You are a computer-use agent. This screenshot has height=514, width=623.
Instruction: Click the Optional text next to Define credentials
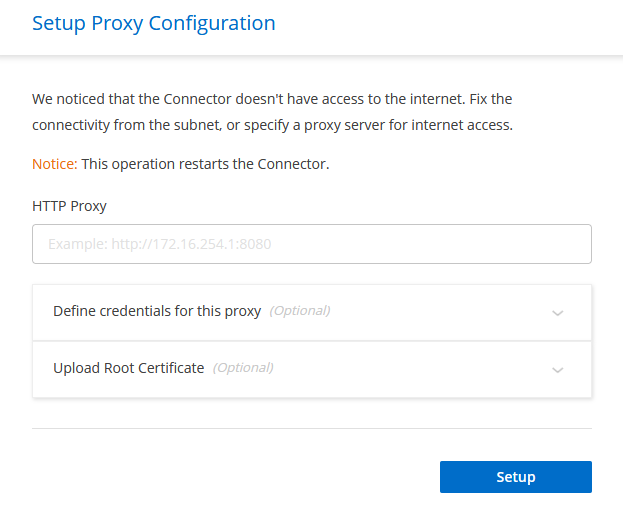click(x=299, y=311)
